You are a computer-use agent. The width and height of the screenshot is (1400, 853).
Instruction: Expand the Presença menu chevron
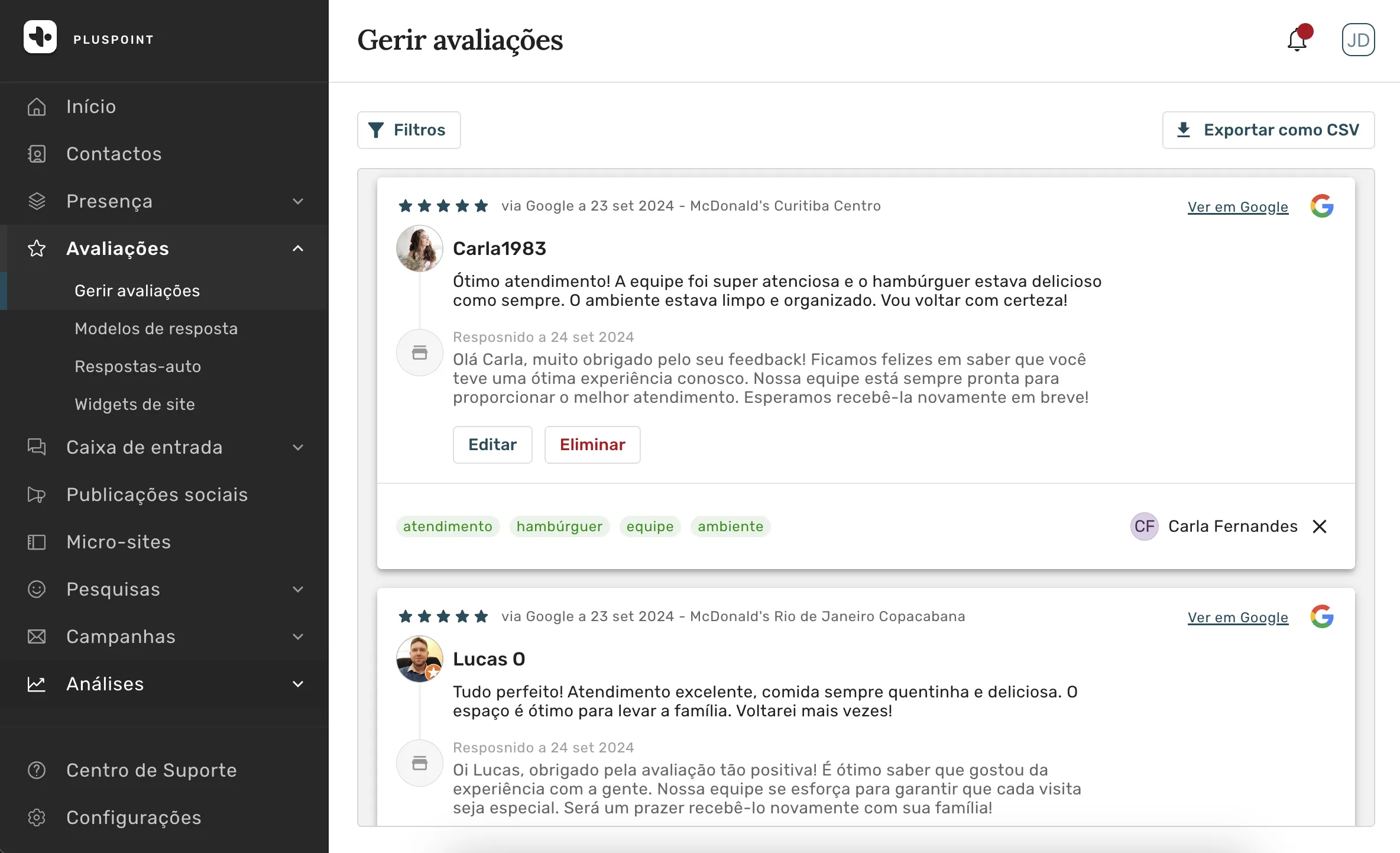click(x=298, y=201)
